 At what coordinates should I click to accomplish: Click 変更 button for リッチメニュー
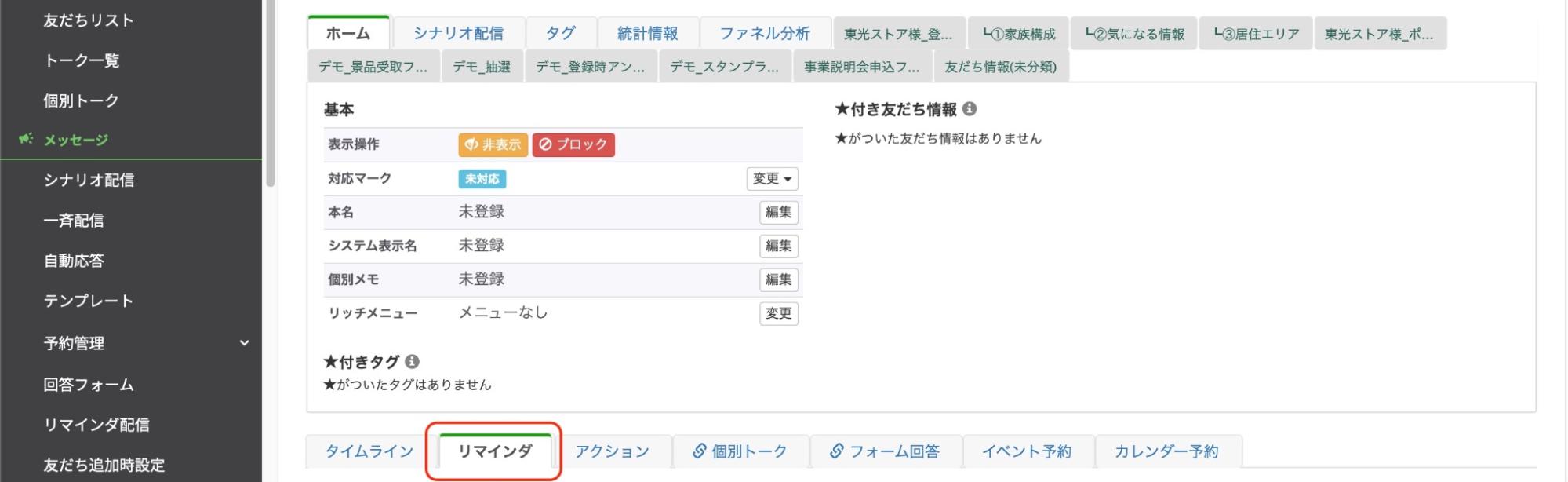[778, 313]
